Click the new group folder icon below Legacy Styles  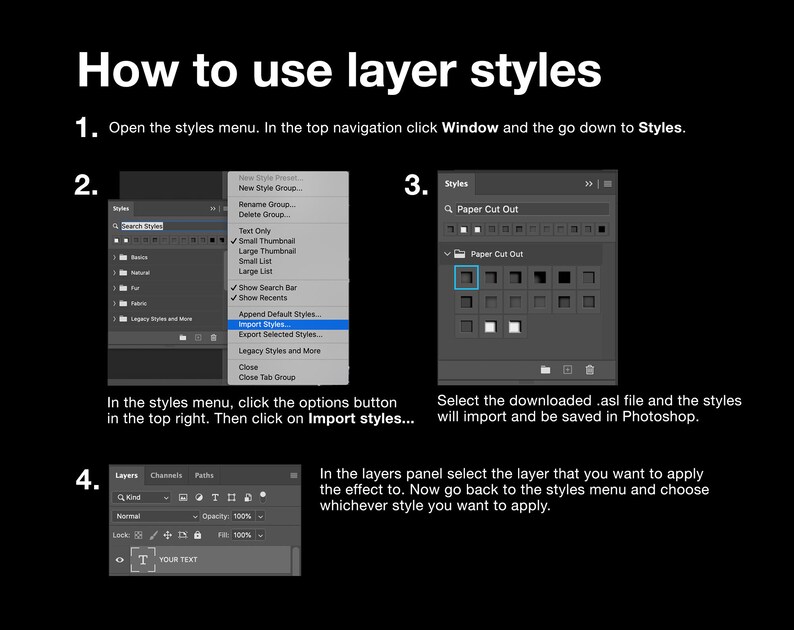pos(183,337)
